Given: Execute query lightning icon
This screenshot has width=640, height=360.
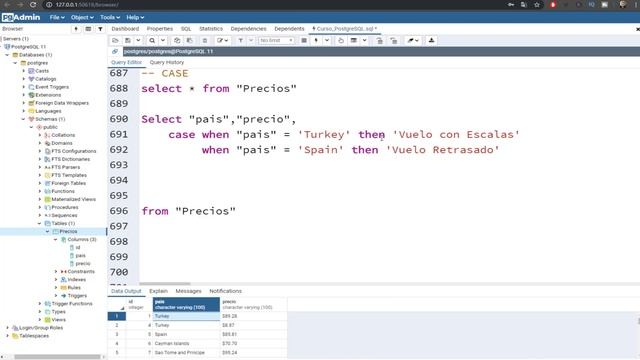Looking at the screenshot, I should (316, 40).
